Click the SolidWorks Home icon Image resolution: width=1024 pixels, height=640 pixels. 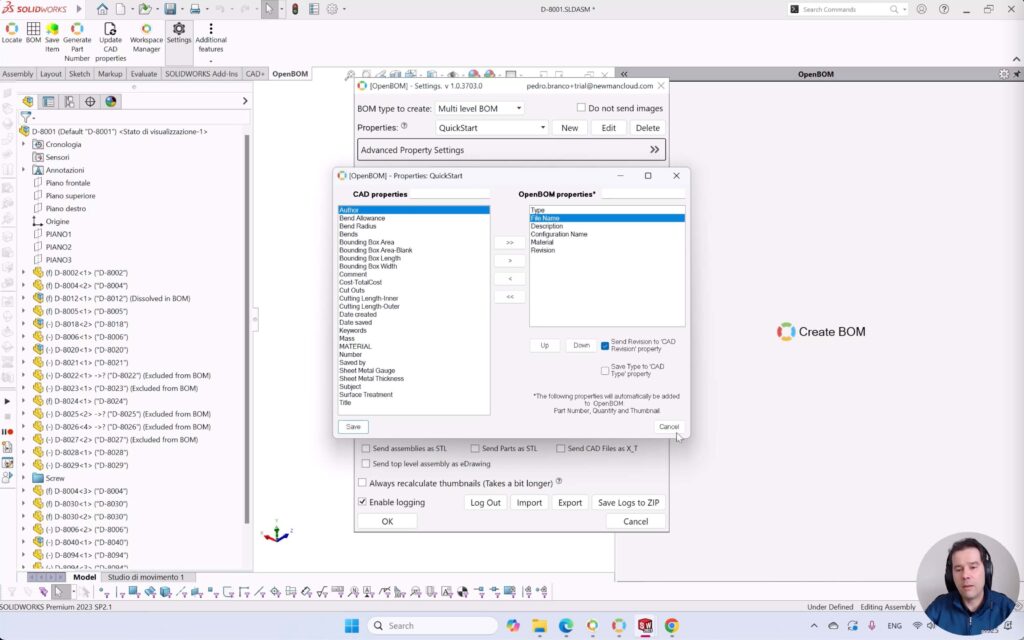pyautogui.click(x=103, y=9)
